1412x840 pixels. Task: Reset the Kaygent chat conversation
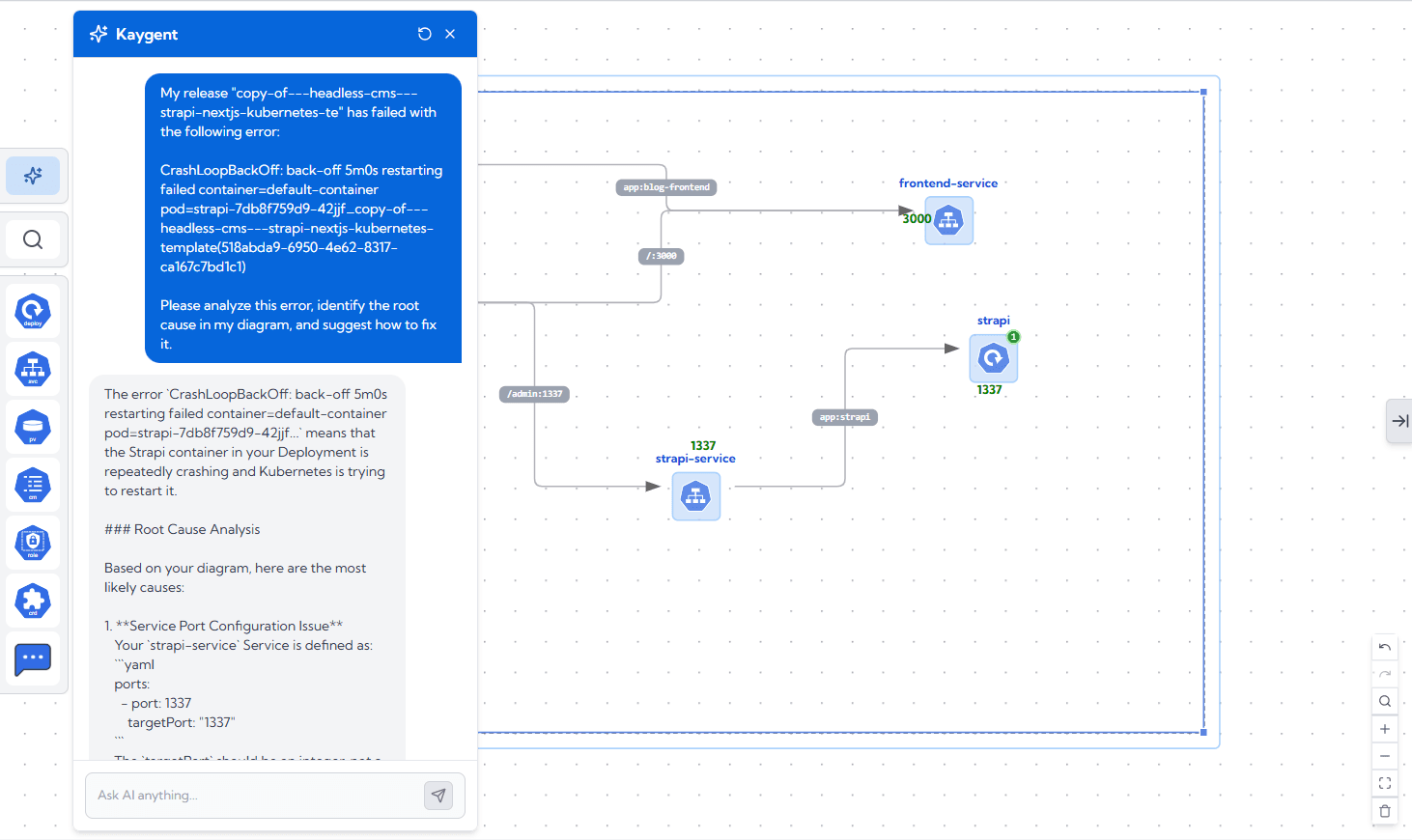pos(424,34)
